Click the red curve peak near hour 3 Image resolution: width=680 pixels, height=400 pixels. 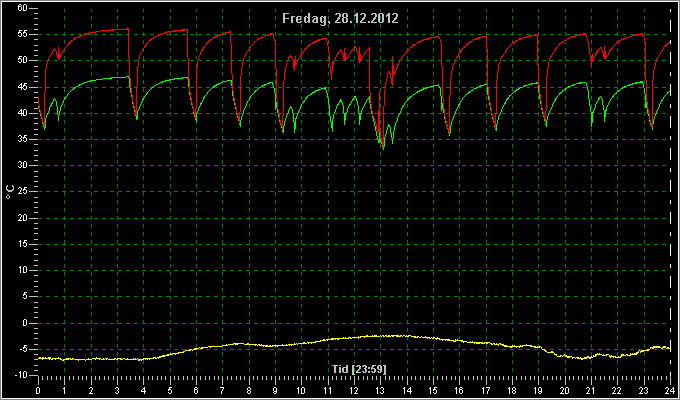126,29
